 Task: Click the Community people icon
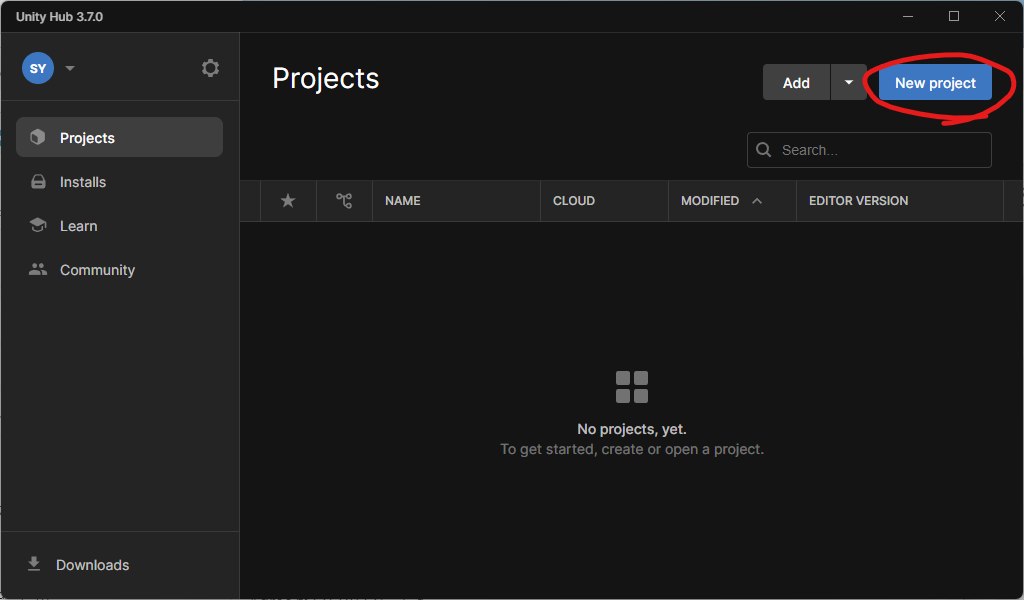click(38, 269)
